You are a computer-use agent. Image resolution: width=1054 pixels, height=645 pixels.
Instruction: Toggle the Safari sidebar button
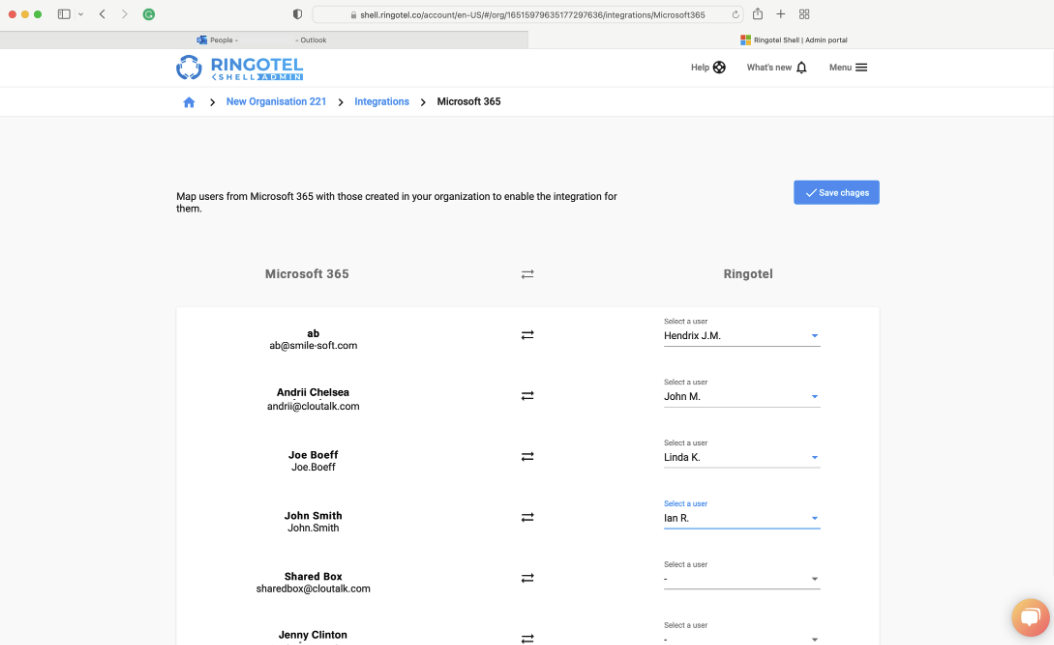[x=64, y=14]
